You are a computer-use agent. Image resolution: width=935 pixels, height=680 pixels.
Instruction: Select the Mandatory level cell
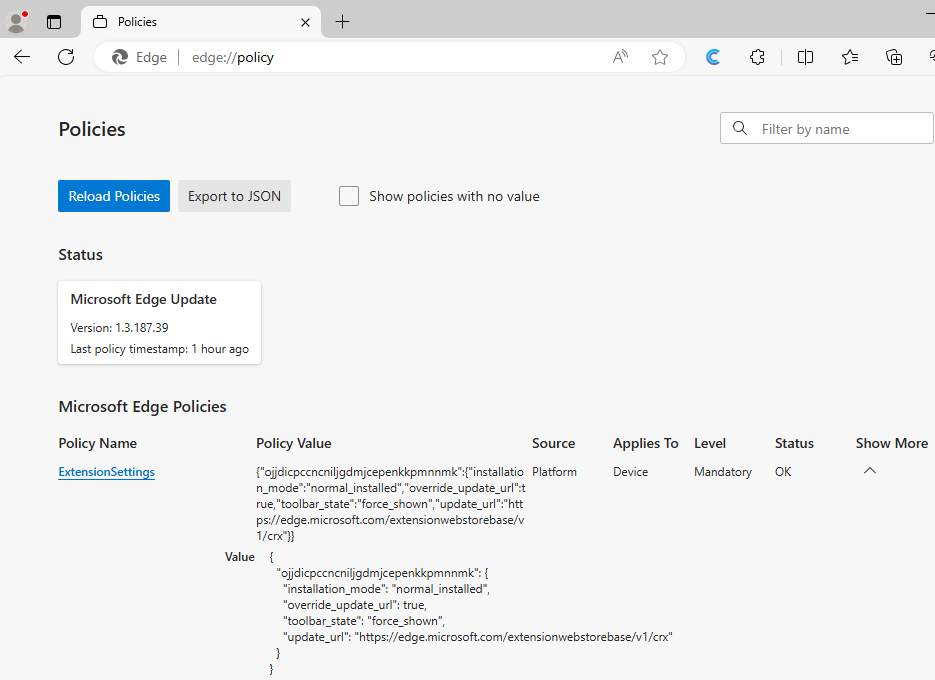click(723, 472)
